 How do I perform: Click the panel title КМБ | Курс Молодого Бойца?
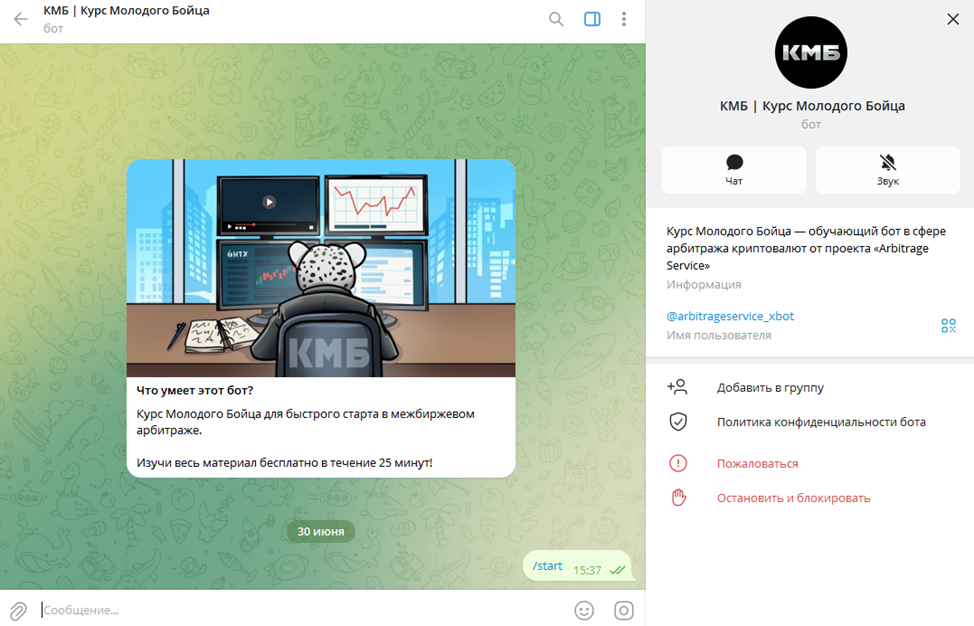(812, 106)
